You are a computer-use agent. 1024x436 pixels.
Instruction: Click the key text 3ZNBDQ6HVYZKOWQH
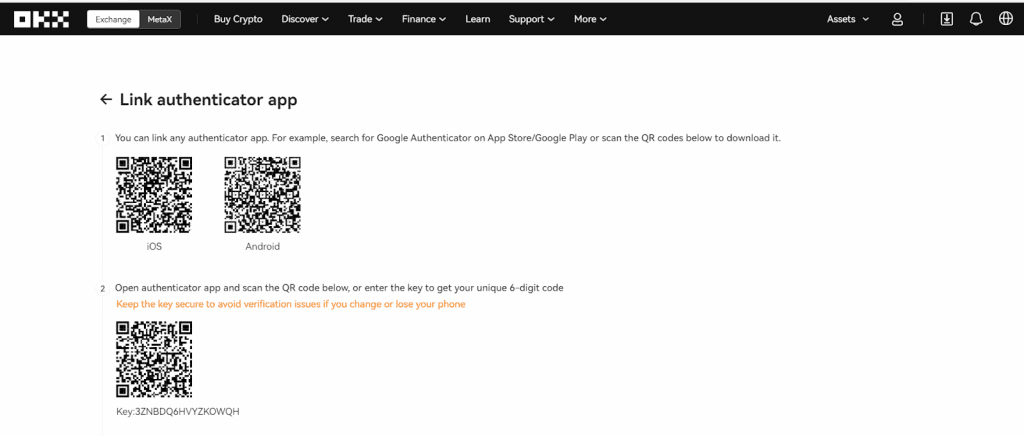click(187, 412)
